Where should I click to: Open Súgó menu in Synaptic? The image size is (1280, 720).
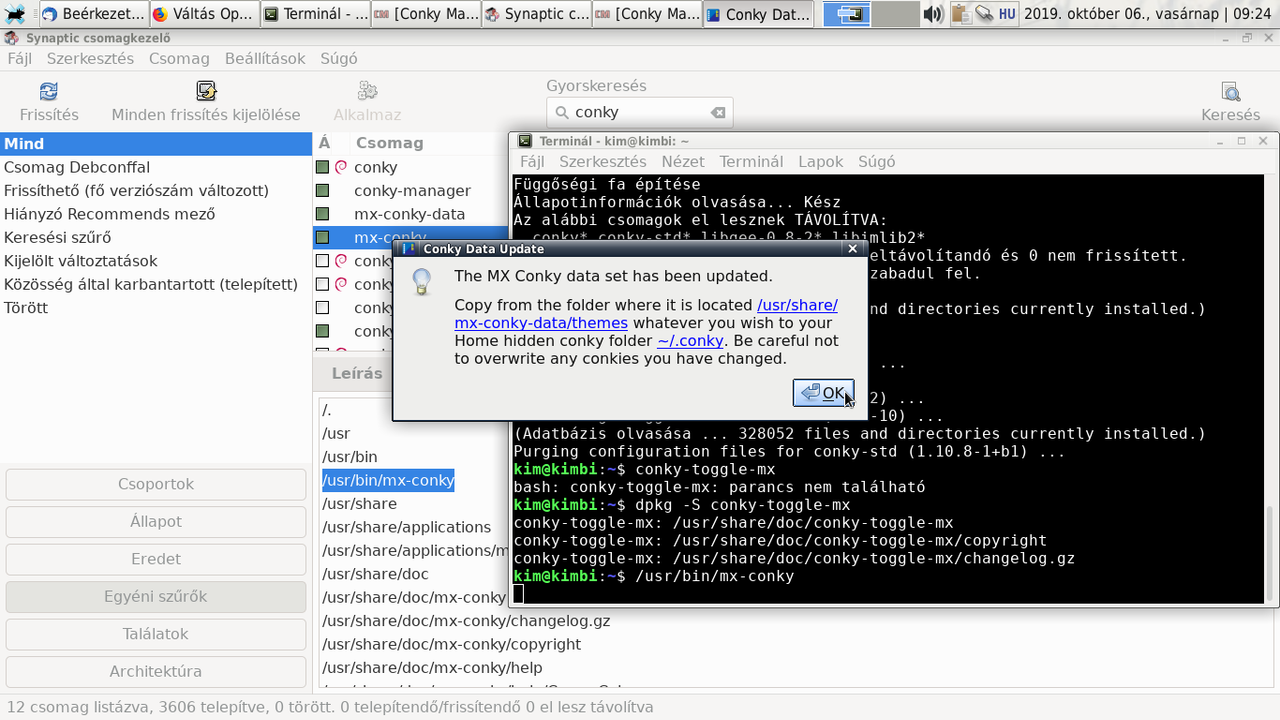339,58
